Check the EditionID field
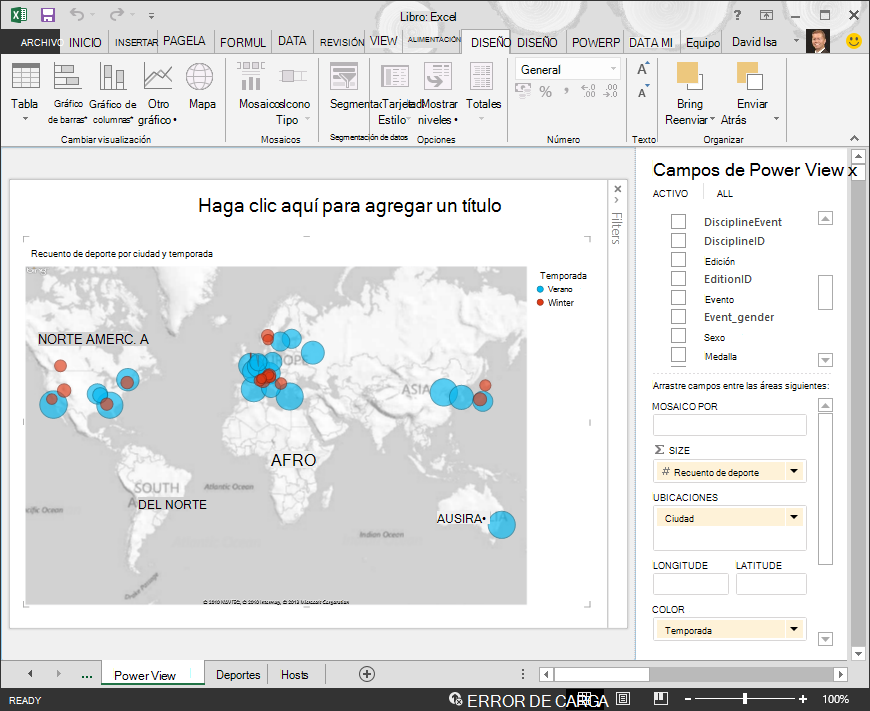Screen dimensions: 870x711 click(x=678, y=279)
